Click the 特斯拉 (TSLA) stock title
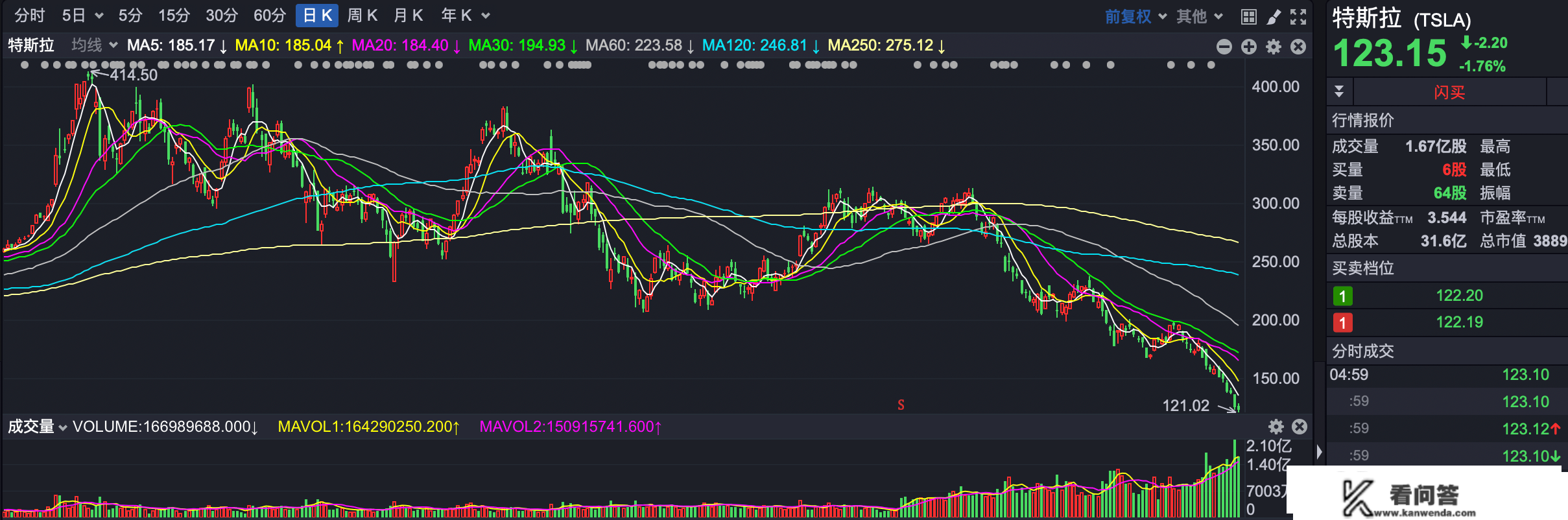Screen dimensions: 1568x520 coord(1402,18)
